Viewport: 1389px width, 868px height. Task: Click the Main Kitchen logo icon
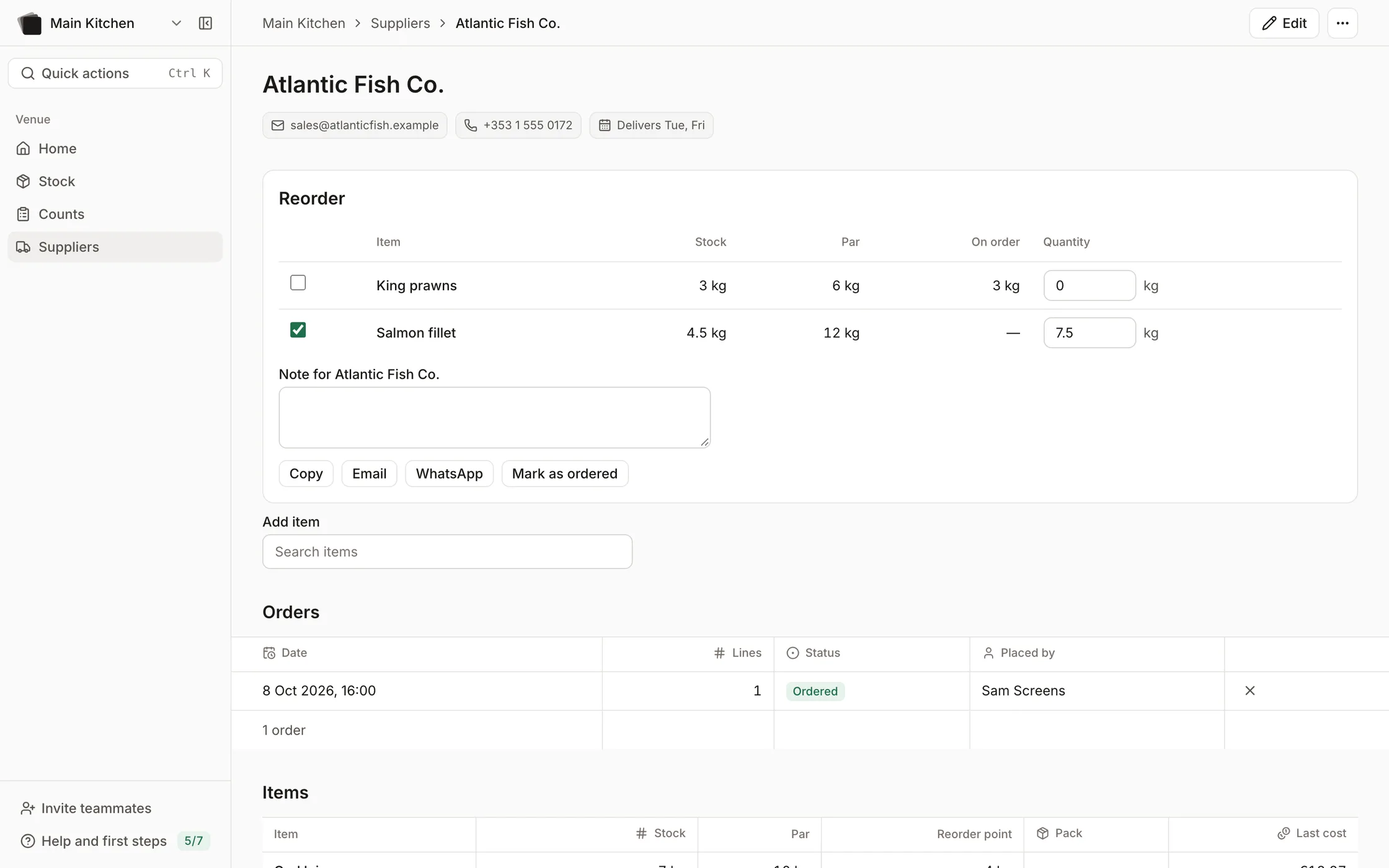tap(29, 23)
